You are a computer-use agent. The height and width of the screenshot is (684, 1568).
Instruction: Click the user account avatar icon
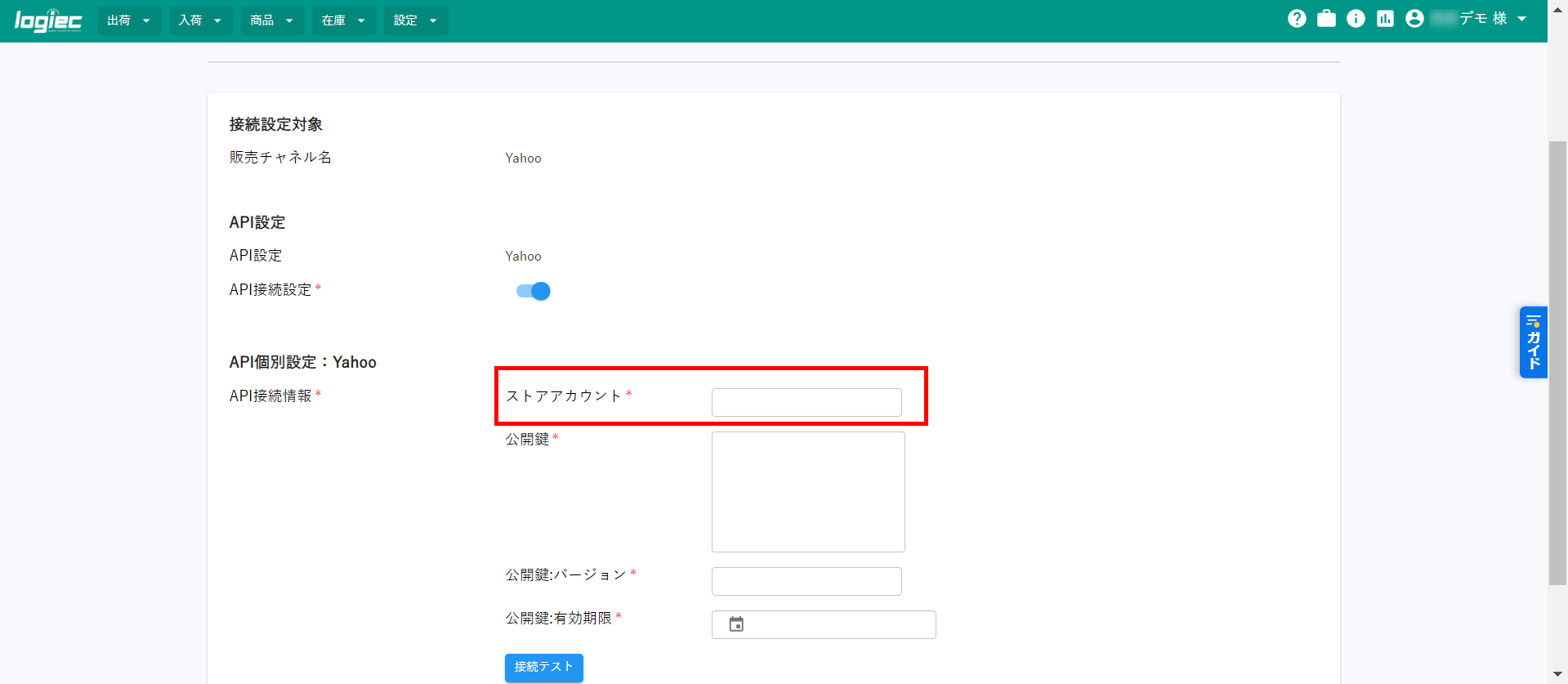(1414, 19)
